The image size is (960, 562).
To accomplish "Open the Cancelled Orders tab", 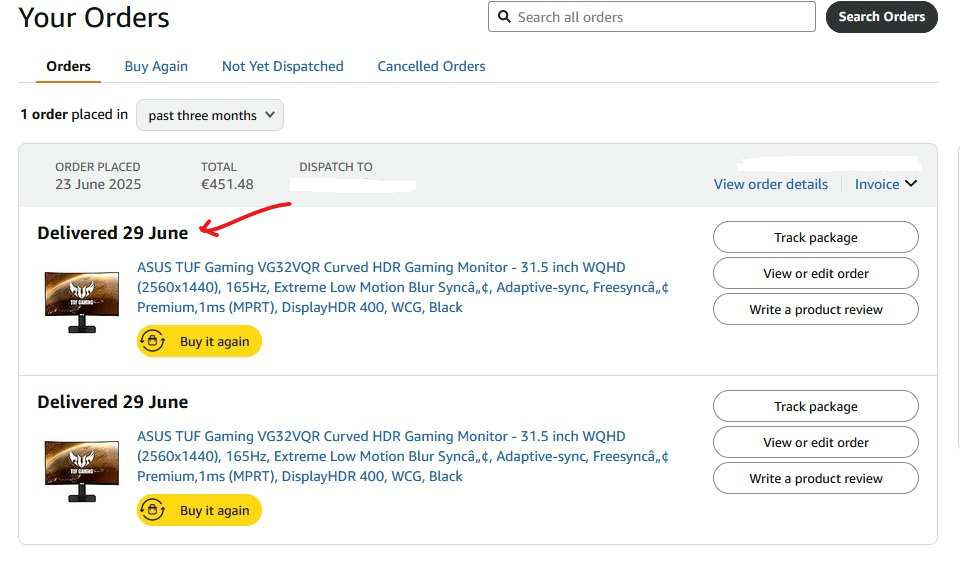I will point(431,66).
